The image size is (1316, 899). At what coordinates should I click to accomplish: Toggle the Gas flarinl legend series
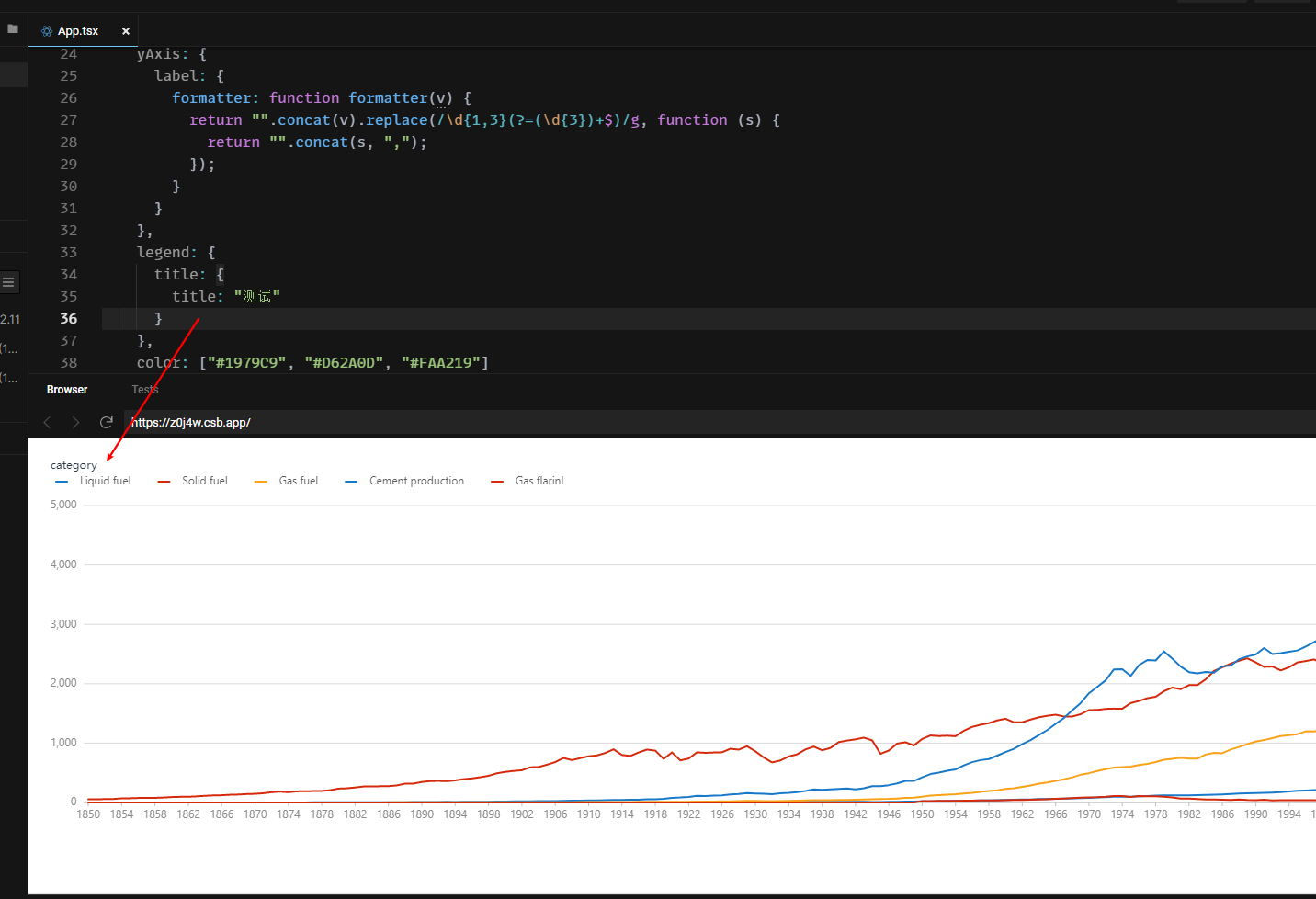(528, 481)
